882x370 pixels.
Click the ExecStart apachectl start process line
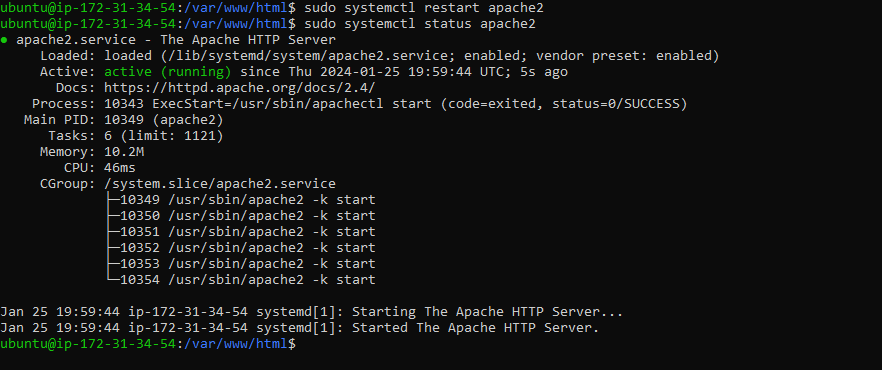pos(395,104)
